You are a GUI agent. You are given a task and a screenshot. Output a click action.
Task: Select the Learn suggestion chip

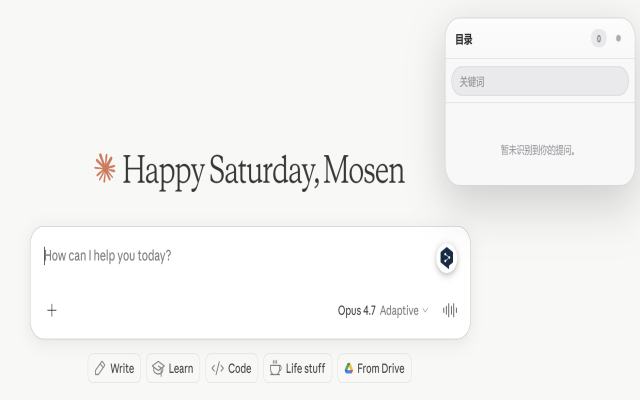(x=173, y=368)
